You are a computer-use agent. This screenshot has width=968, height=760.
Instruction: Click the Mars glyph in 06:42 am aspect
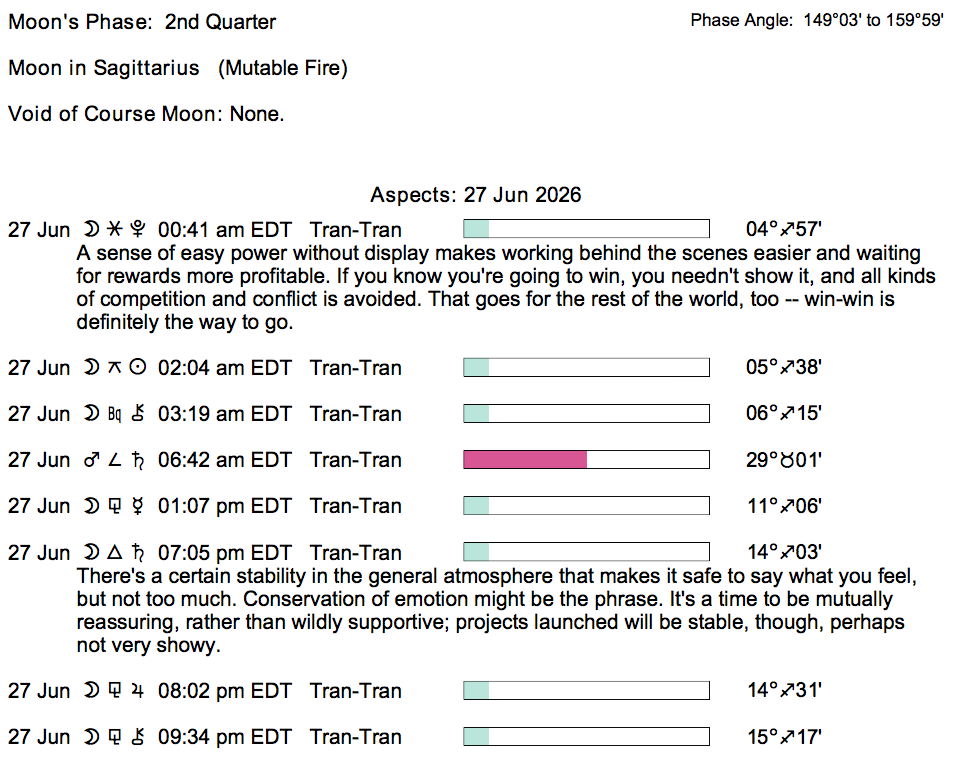coord(91,459)
